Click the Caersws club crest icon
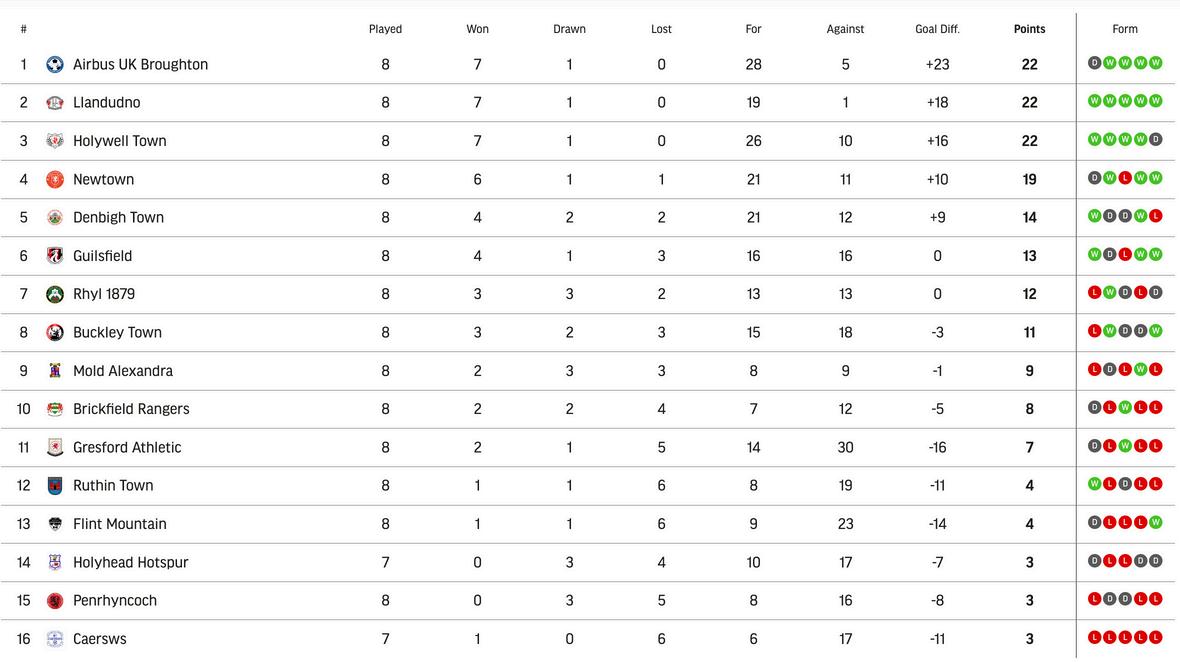This screenshot has height=662, width=1180. 55,639
